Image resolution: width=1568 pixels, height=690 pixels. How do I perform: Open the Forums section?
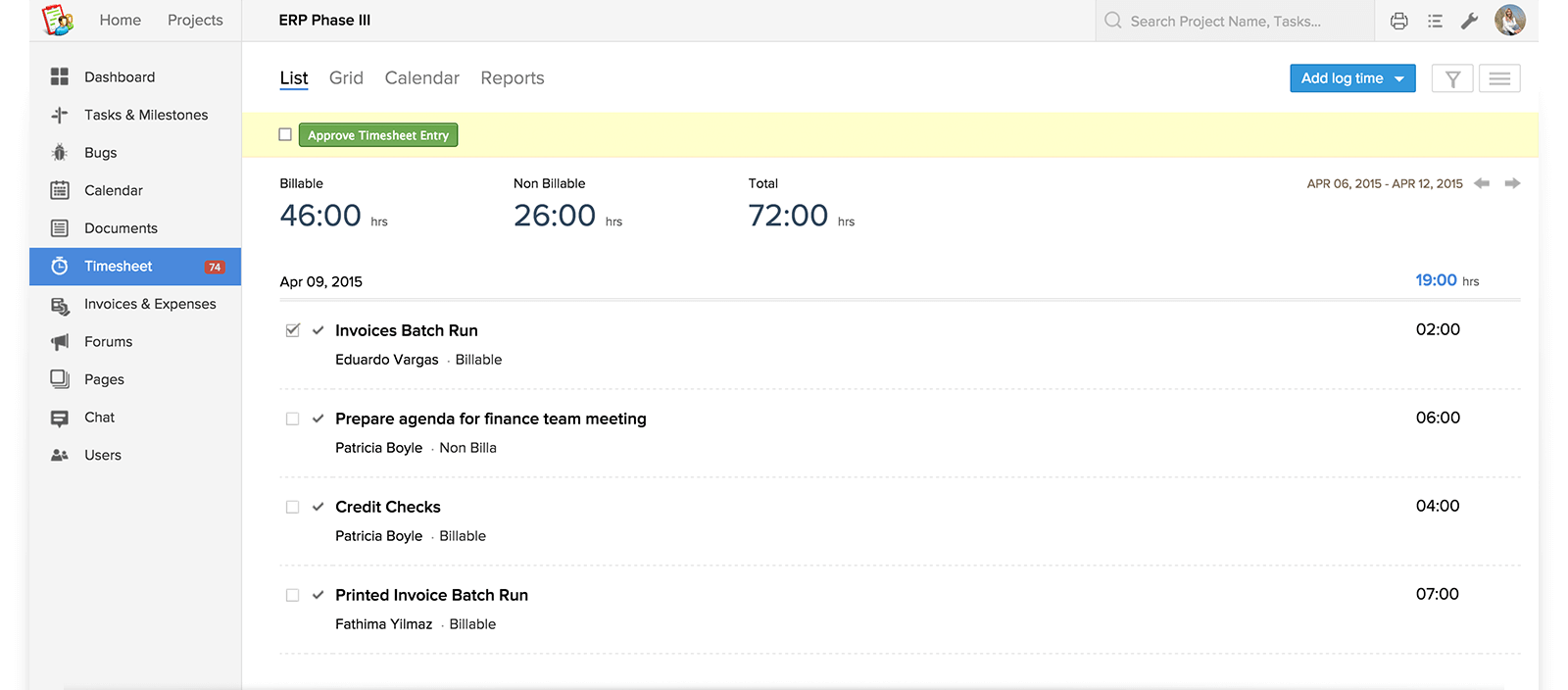click(108, 342)
